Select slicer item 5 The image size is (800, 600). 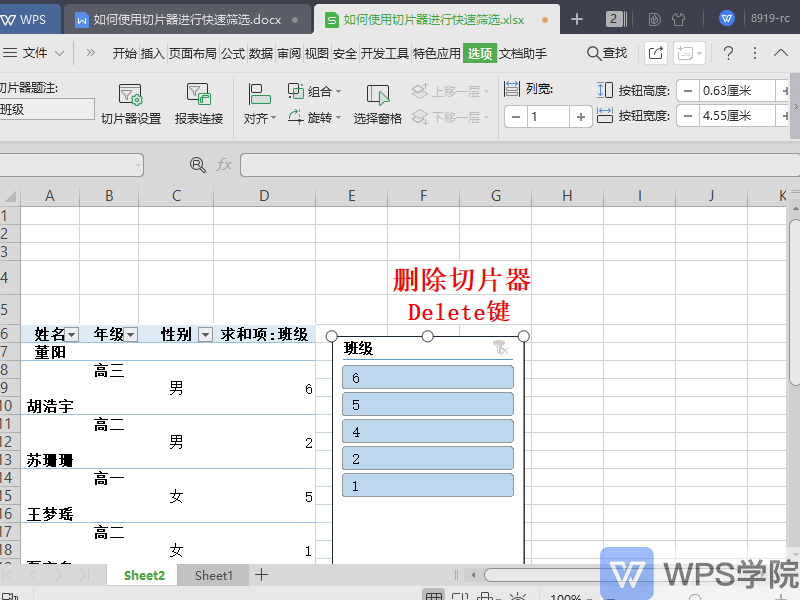point(428,405)
